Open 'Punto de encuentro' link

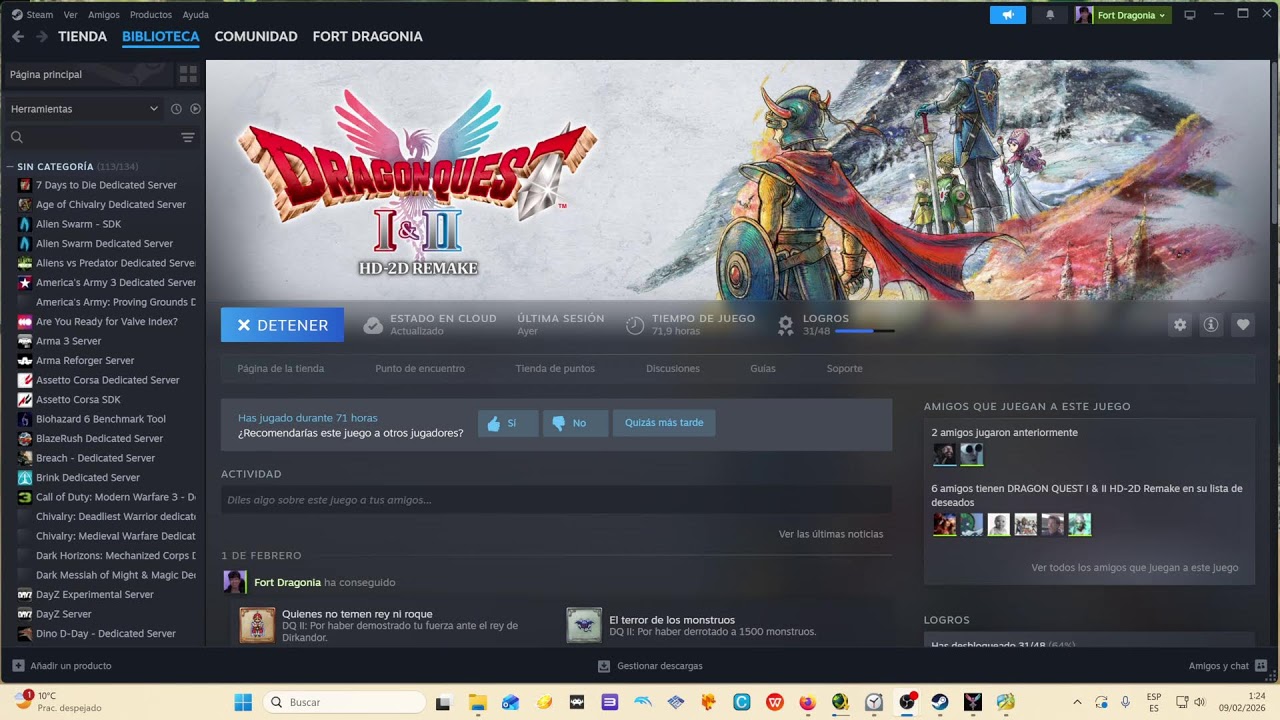coord(420,369)
